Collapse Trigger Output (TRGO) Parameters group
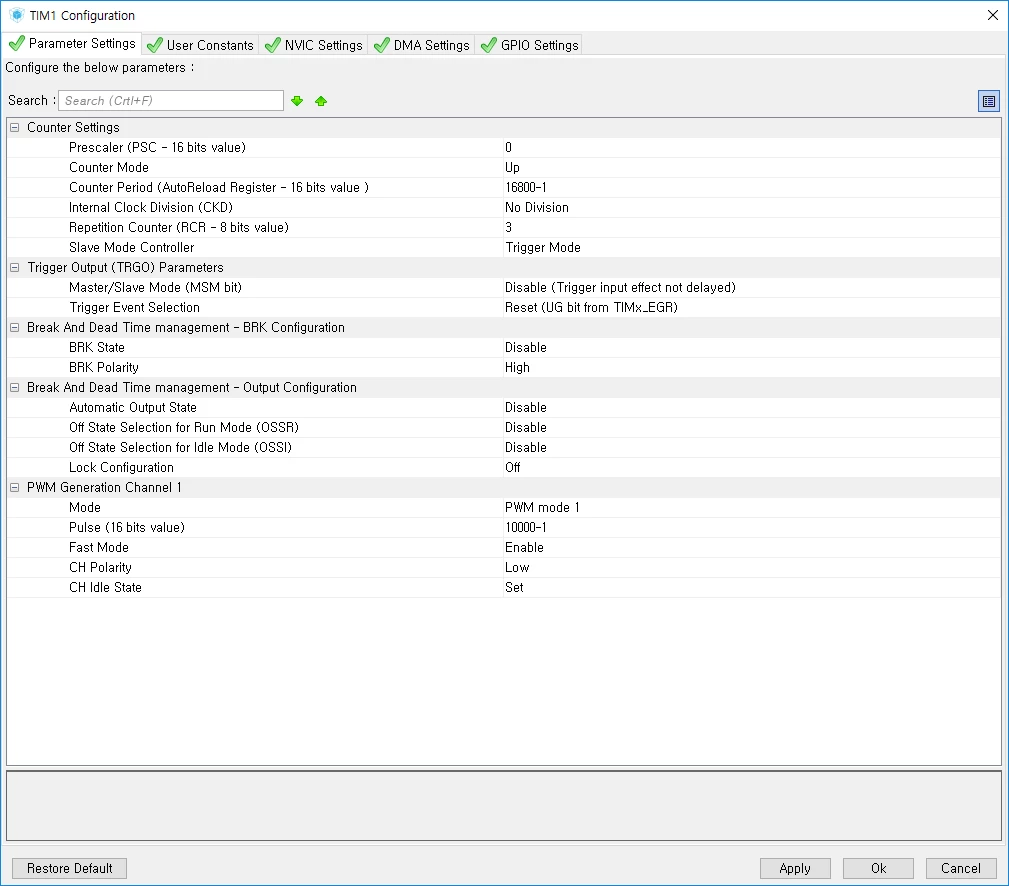Viewport: 1009px width, 886px height. 14,267
